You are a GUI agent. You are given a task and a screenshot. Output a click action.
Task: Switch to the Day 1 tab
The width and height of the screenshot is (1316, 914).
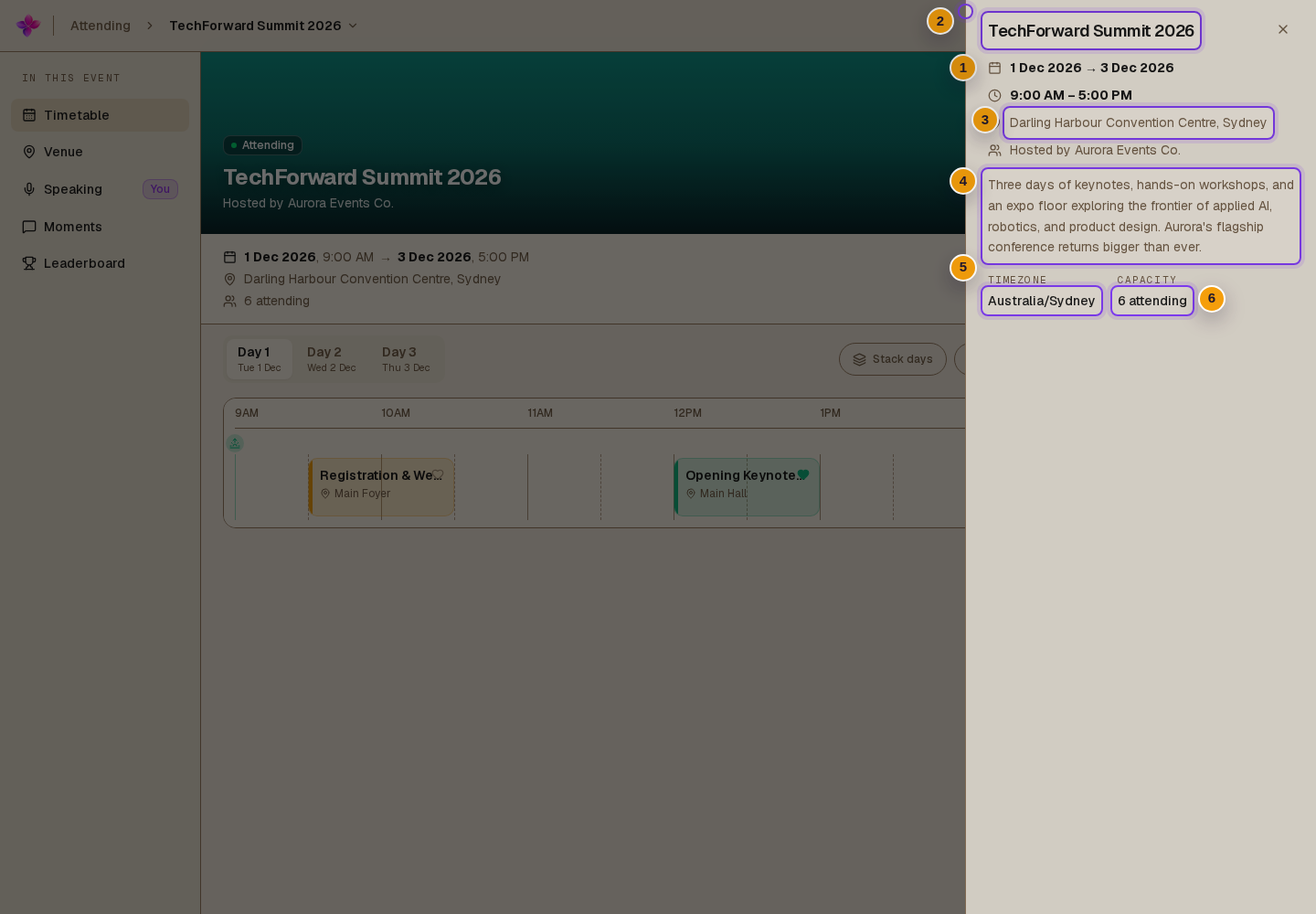[260, 359]
